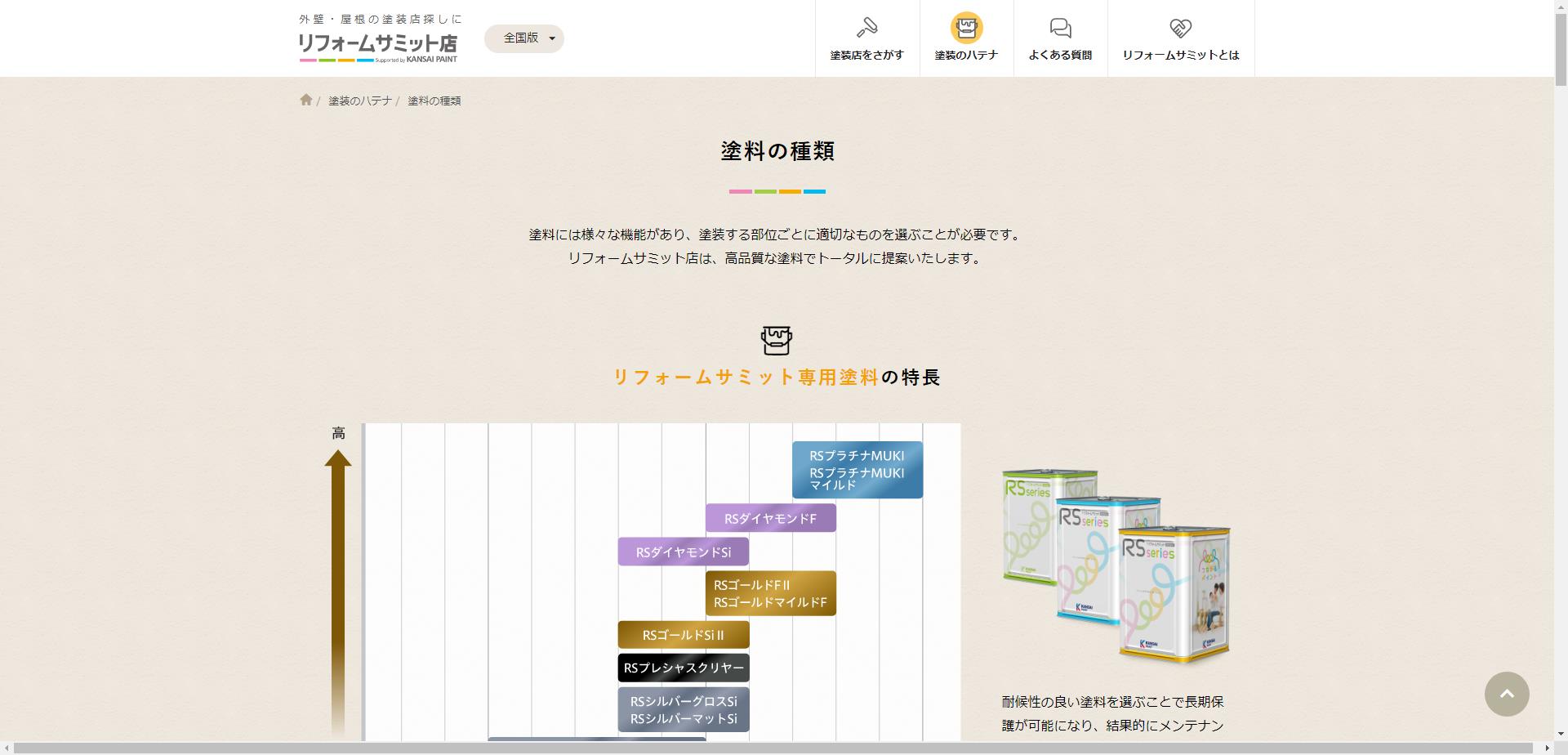The image size is (1568, 755).
Task: Open the 全国版 region selector dropdown
Action: point(523,38)
